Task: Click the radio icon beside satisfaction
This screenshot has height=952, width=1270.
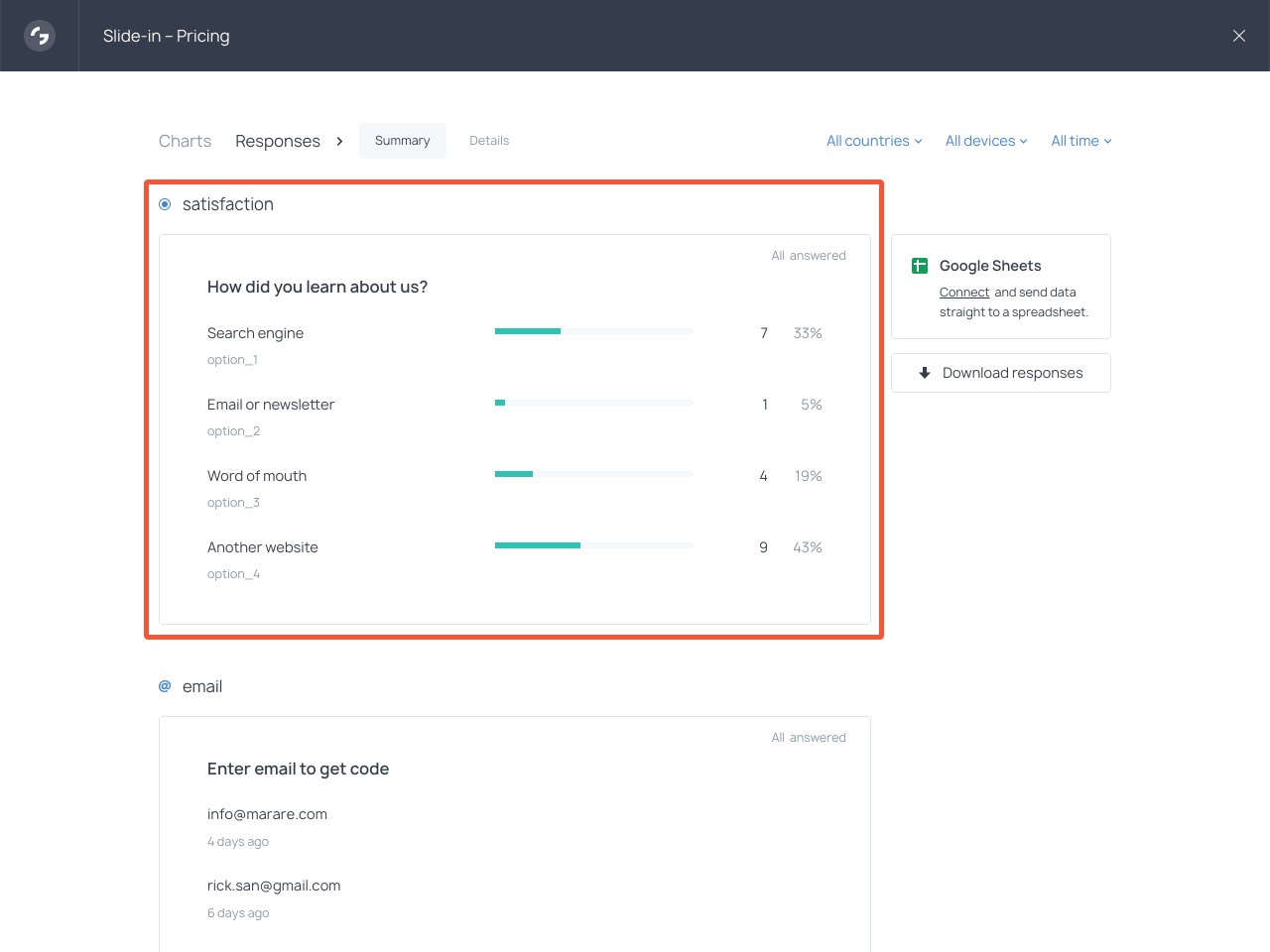Action: [x=165, y=204]
